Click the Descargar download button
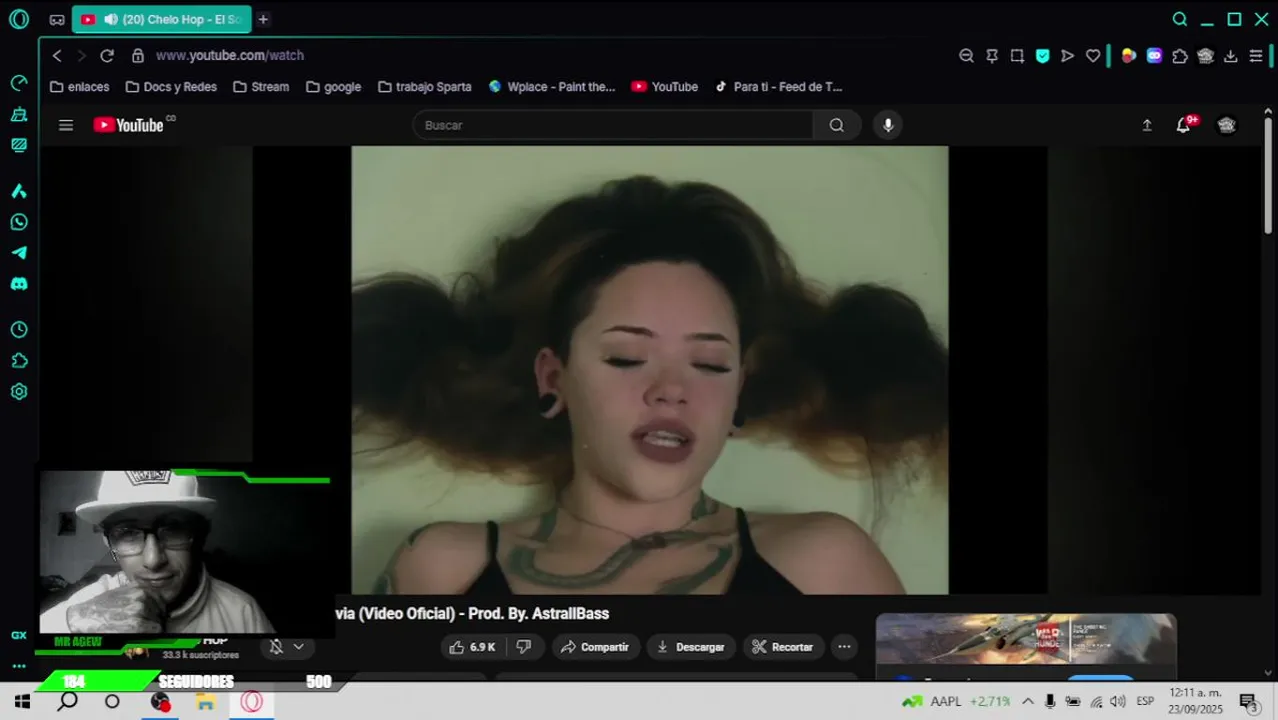Screen dimensions: 1278x720 [691, 647]
